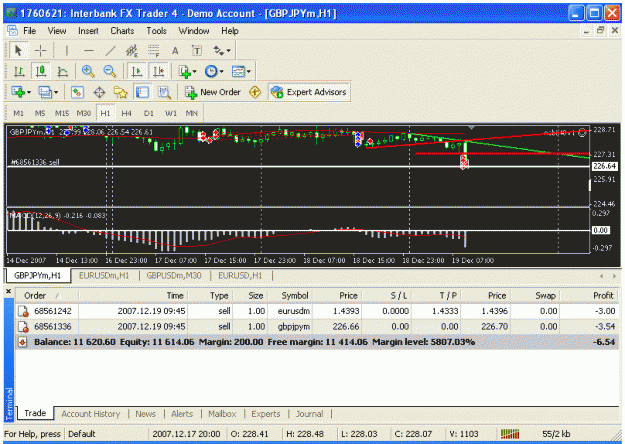
Task: Draw a vertical line tool
Action: pos(66,51)
